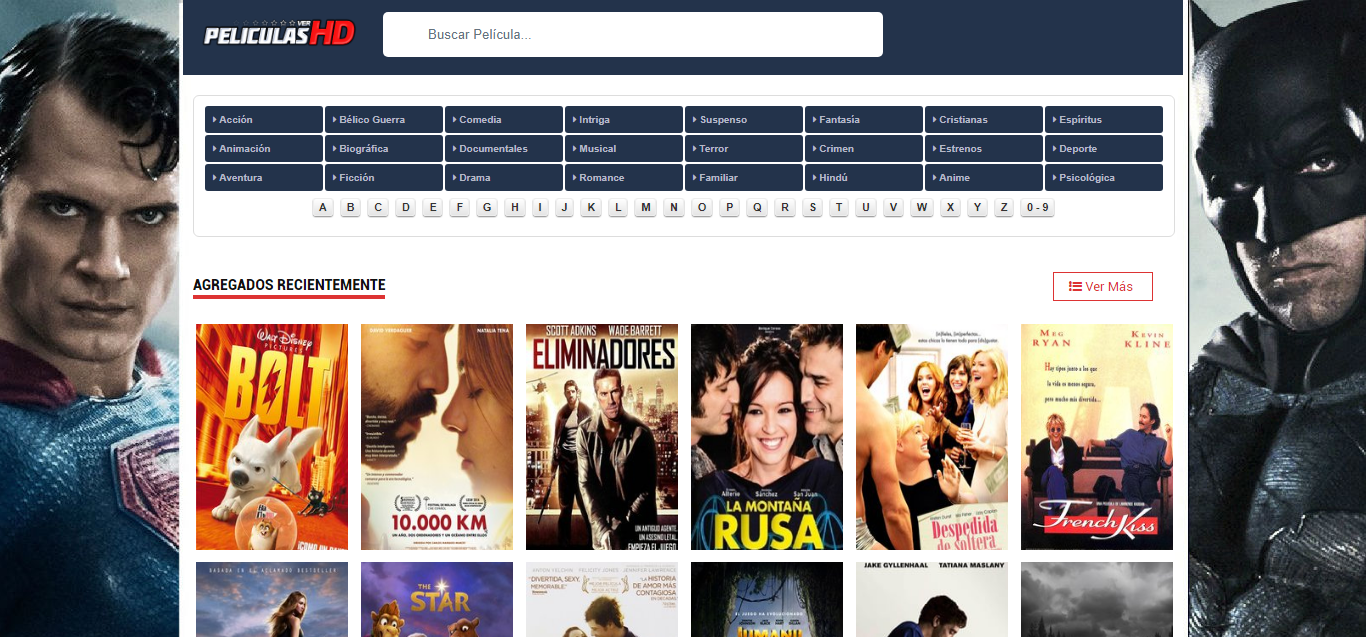The image size is (1366, 637).
Task: Open the Aventura category
Action: click(x=264, y=178)
